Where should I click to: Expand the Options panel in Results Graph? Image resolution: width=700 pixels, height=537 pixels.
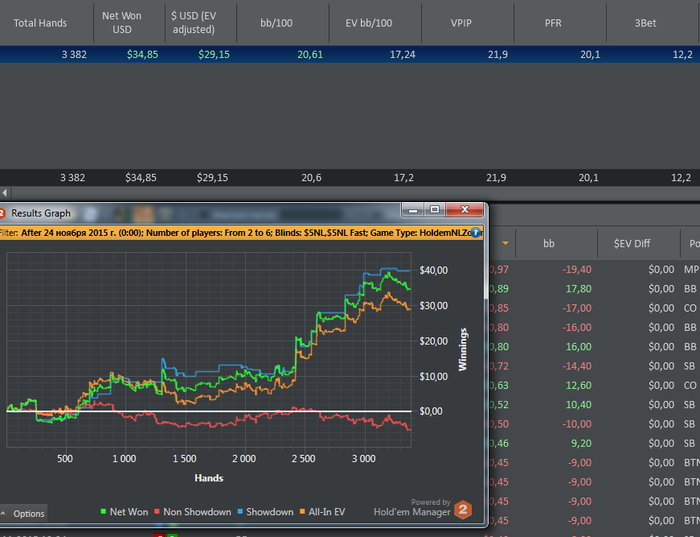point(24,513)
